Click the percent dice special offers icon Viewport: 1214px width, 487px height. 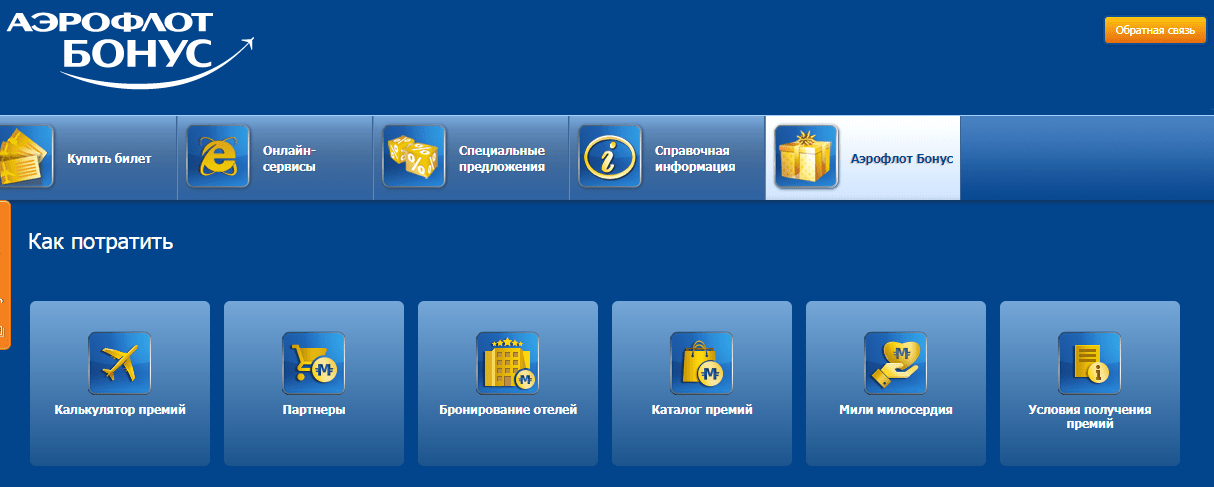[x=414, y=157]
